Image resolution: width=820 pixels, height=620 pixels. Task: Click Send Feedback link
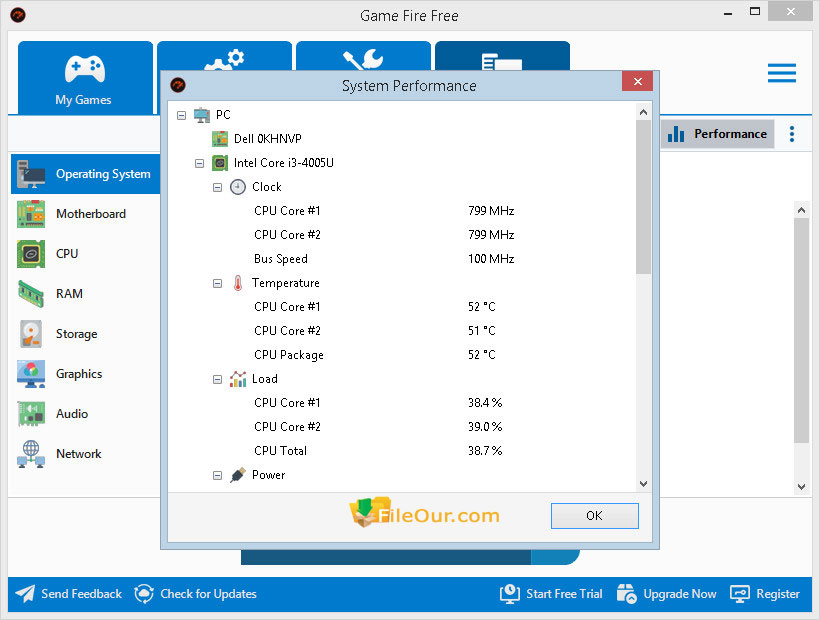coord(82,594)
